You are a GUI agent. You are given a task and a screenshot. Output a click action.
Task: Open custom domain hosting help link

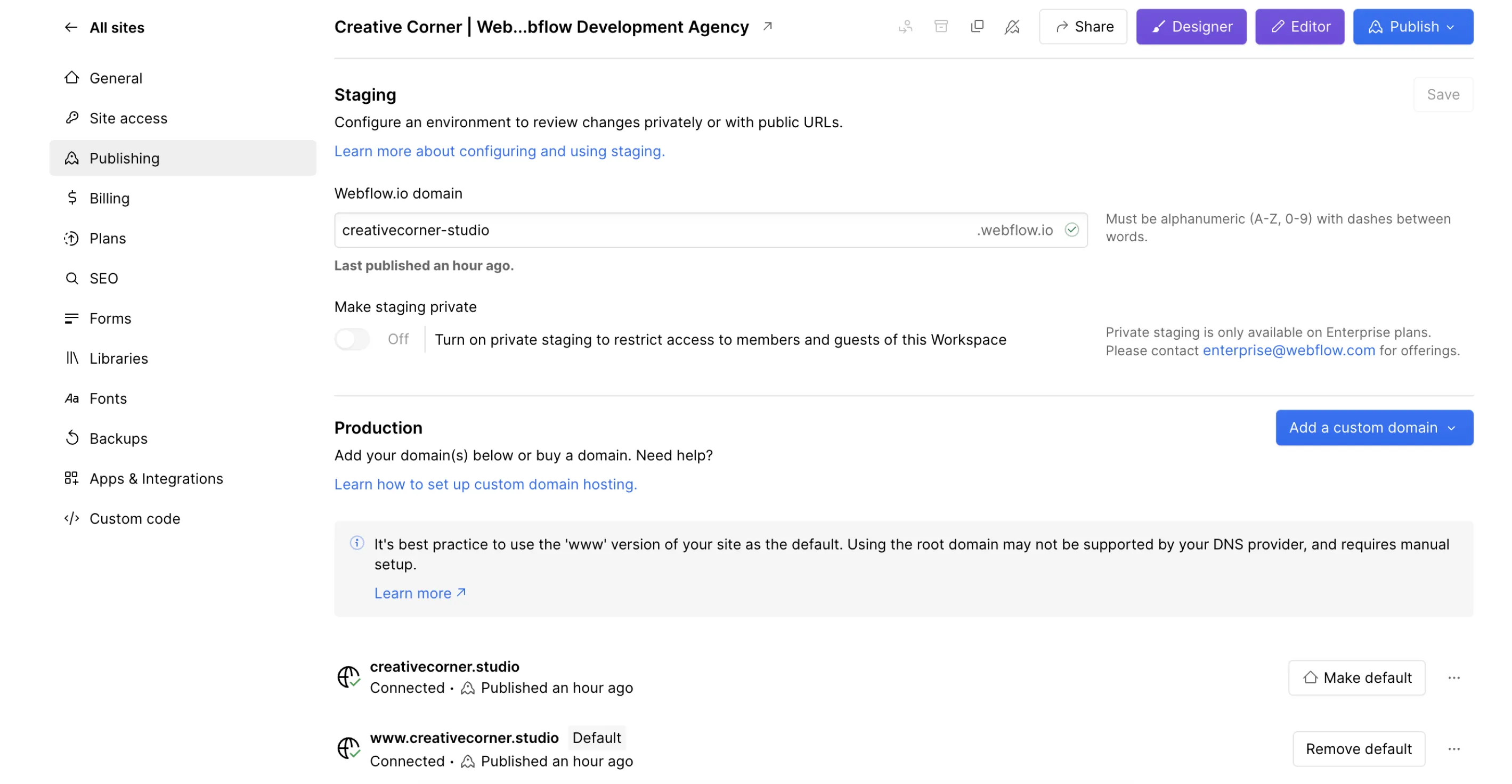tap(485, 484)
